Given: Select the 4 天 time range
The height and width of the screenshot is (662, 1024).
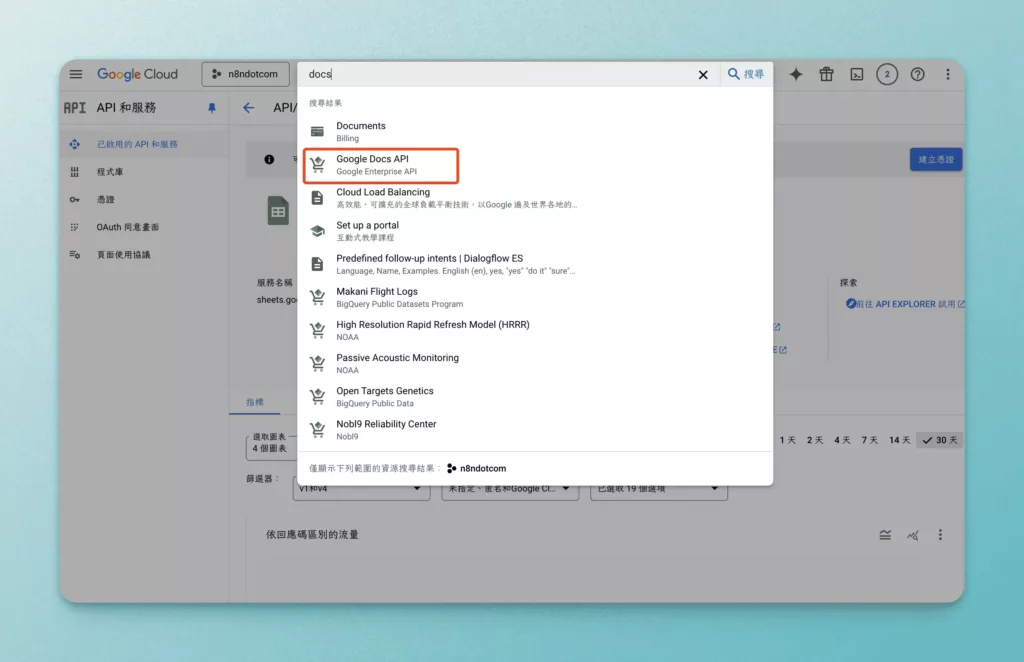Looking at the screenshot, I should coord(842,440).
